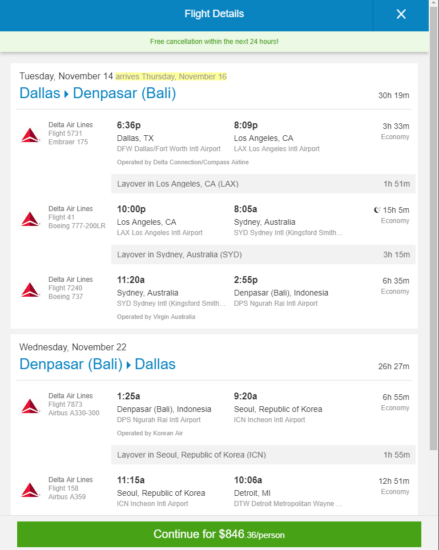Click arrow between Dallas and Denpasar heading
Screen dimensions: 439x550
coord(66,94)
